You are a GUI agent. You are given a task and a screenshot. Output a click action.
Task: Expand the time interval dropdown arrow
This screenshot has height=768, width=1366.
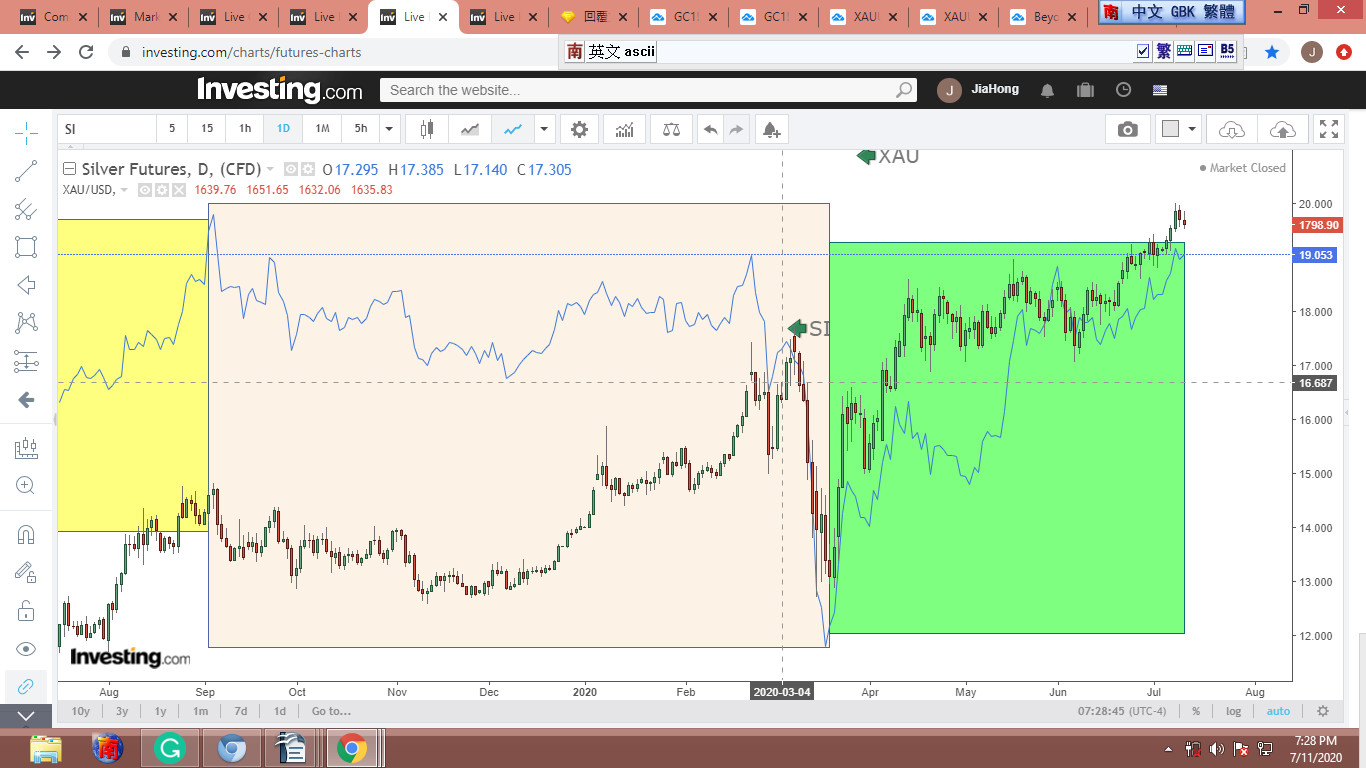coord(390,129)
